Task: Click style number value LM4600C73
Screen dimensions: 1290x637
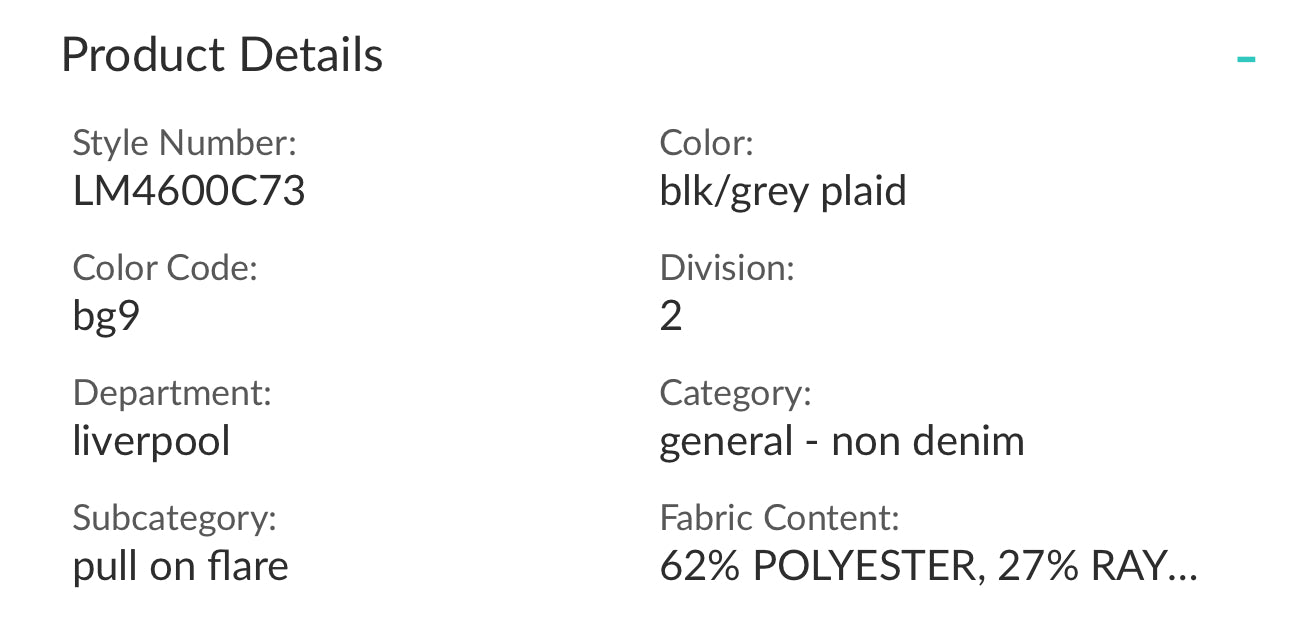Action: coord(189,191)
